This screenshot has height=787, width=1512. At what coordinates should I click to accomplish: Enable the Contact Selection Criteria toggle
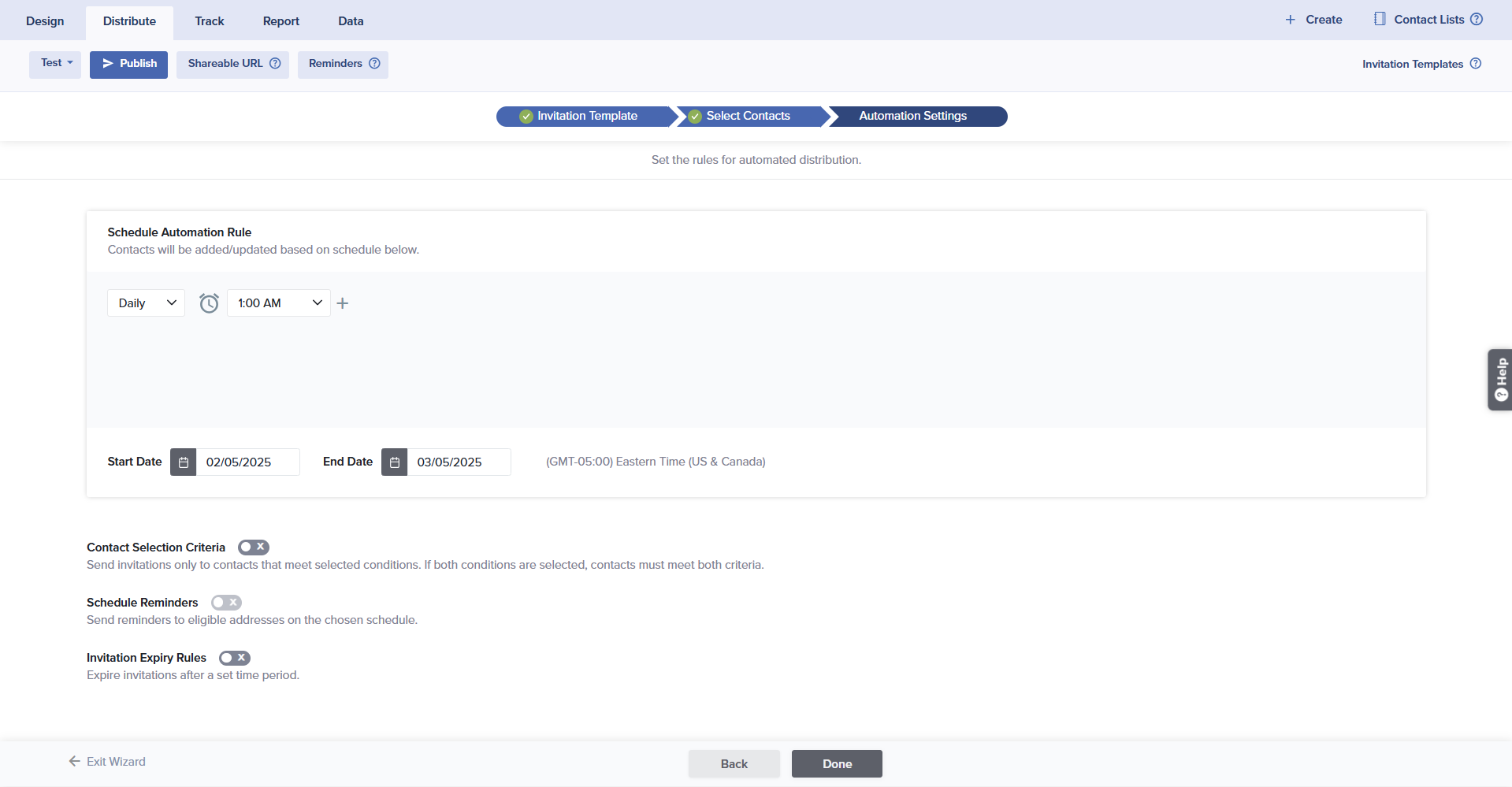254,548
